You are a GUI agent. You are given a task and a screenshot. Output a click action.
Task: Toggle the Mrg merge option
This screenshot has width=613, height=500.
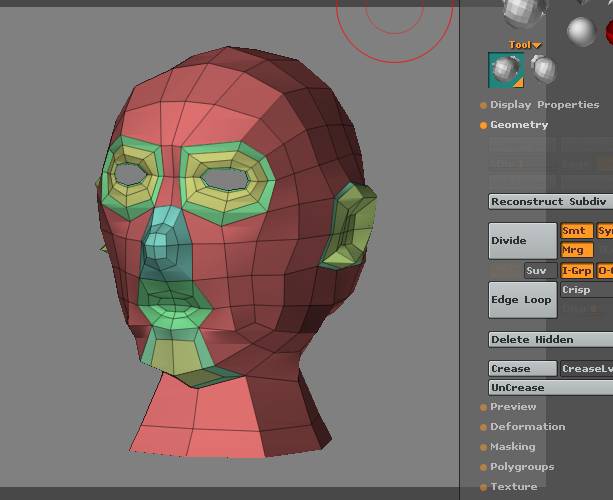576,250
